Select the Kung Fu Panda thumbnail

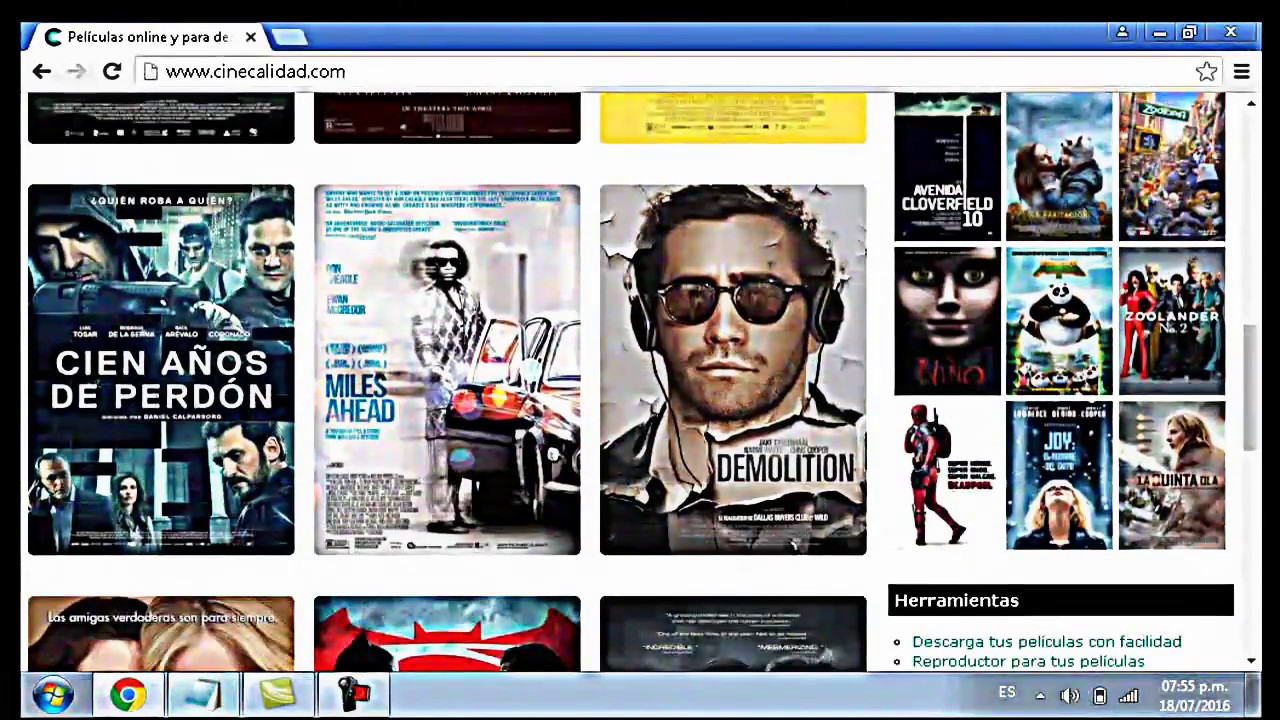point(1059,321)
